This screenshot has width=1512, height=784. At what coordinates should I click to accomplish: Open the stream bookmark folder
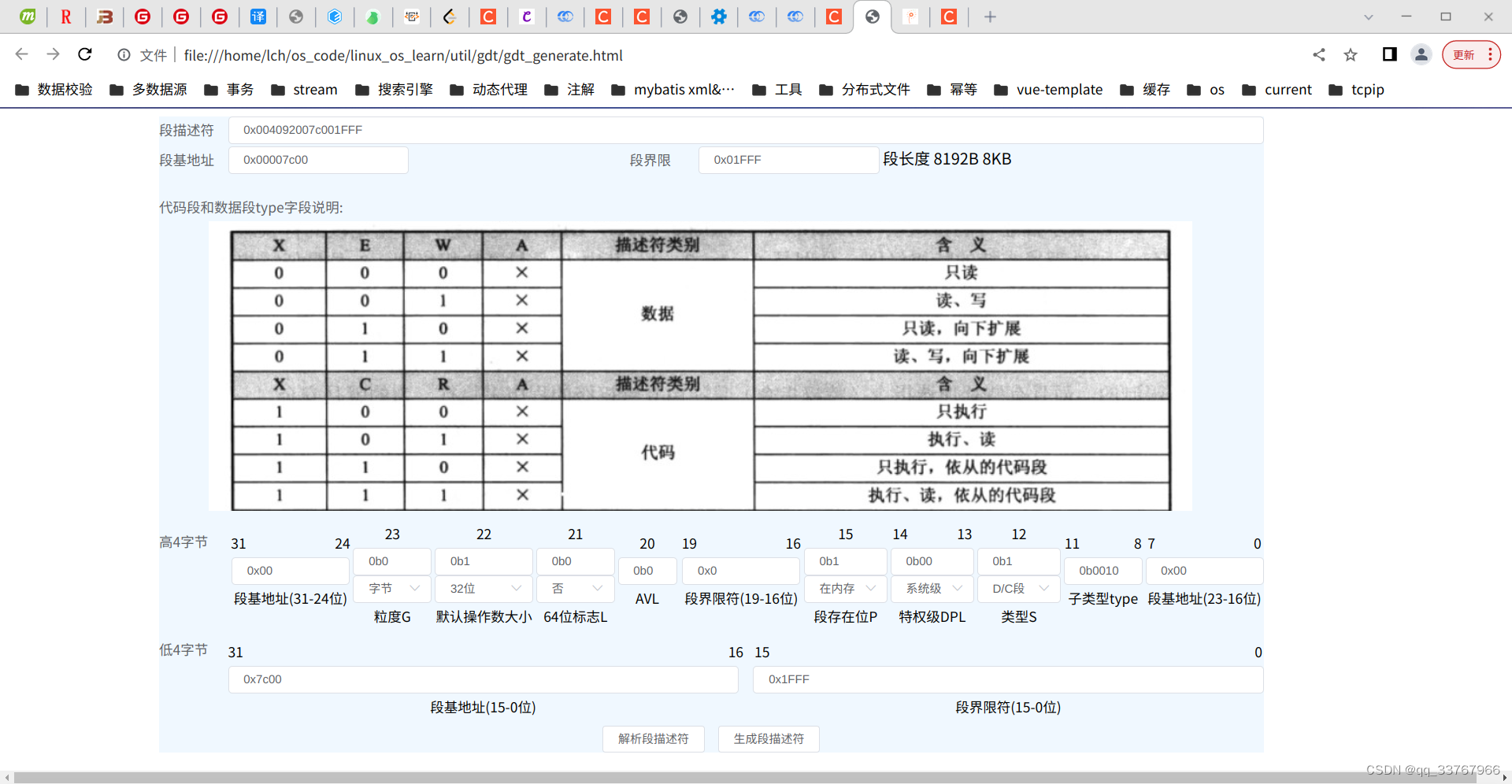(304, 90)
